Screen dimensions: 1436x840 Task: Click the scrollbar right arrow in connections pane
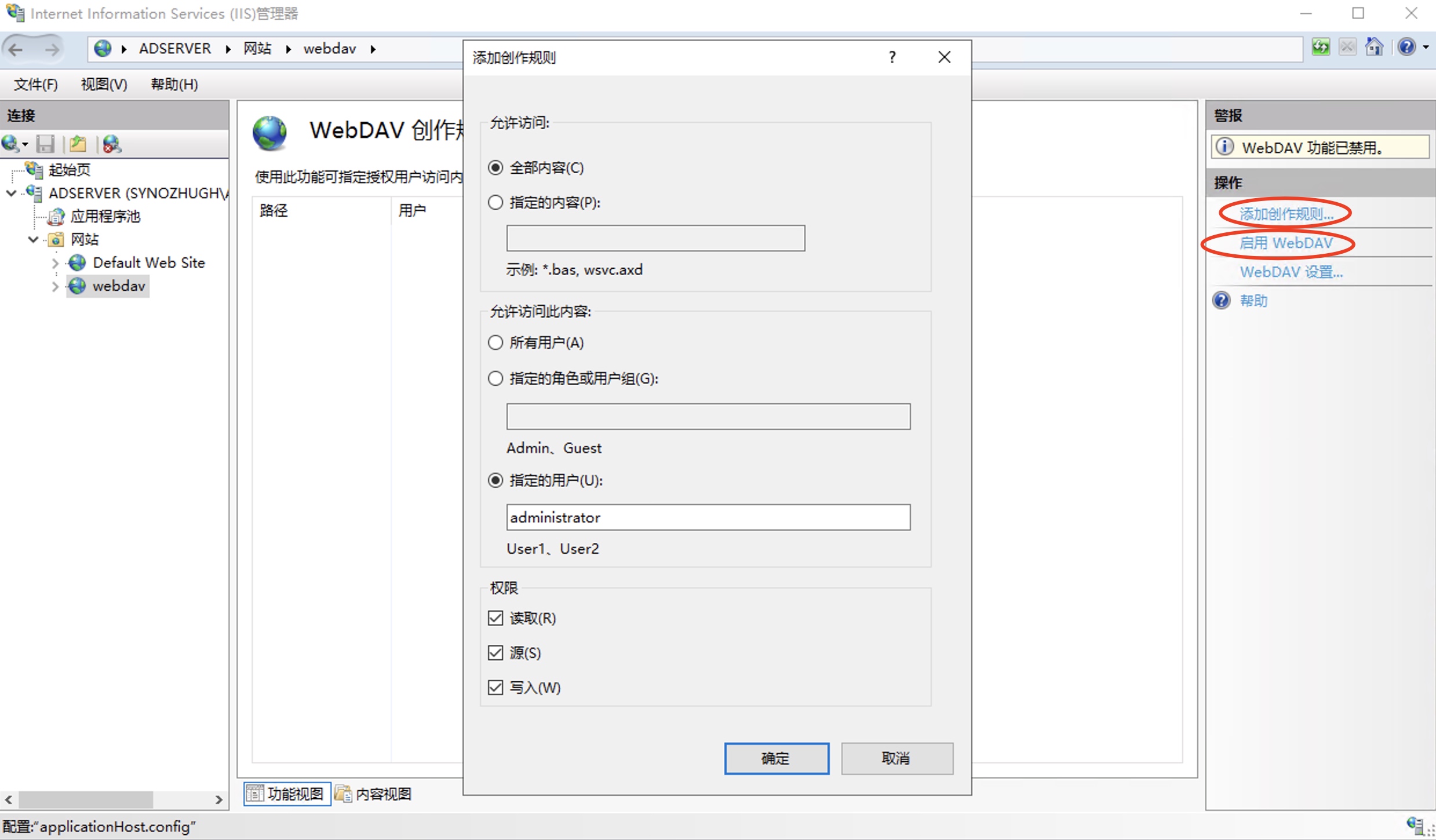click(219, 799)
